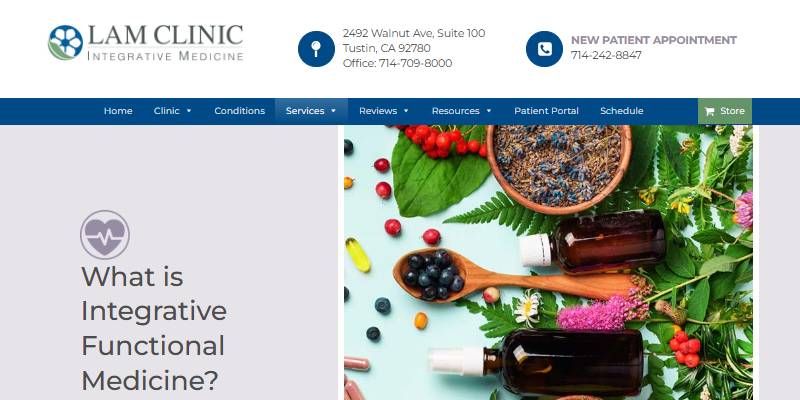Image resolution: width=800 pixels, height=400 pixels.
Task: Open the Conditions menu item
Action: [x=239, y=111]
